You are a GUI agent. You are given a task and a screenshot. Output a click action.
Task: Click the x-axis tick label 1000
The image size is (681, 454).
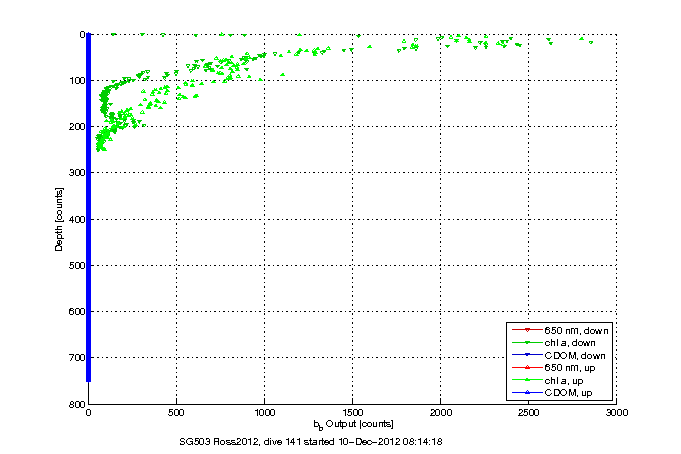(x=264, y=413)
